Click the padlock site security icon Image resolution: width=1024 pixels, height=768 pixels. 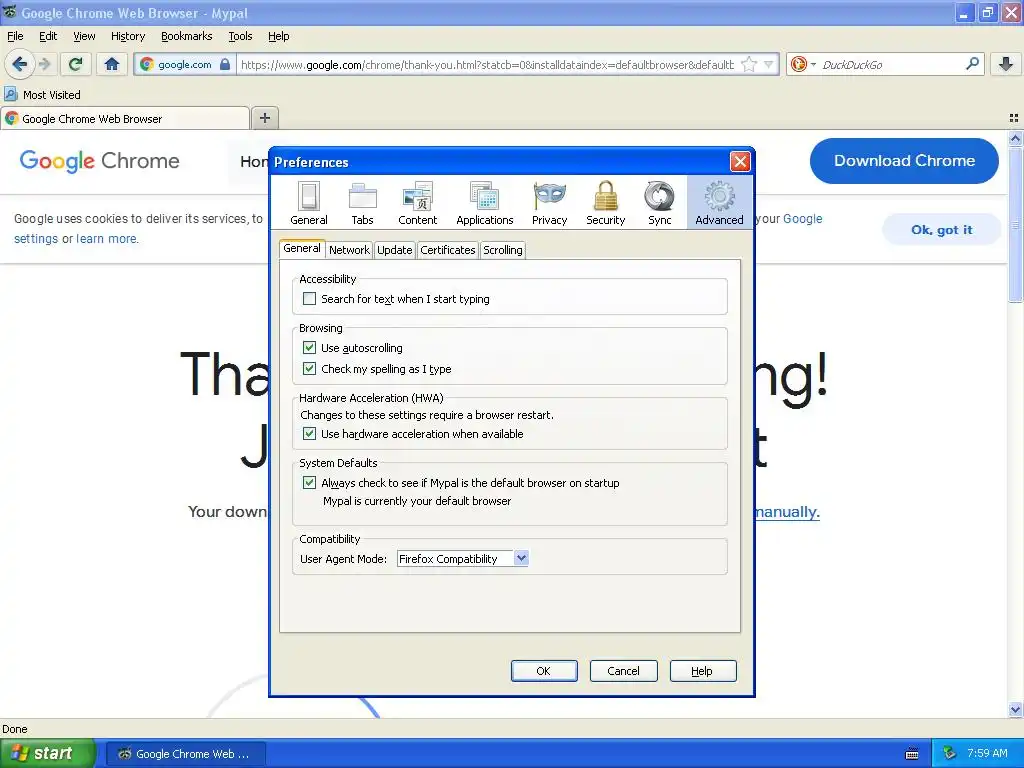(x=225, y=64)
